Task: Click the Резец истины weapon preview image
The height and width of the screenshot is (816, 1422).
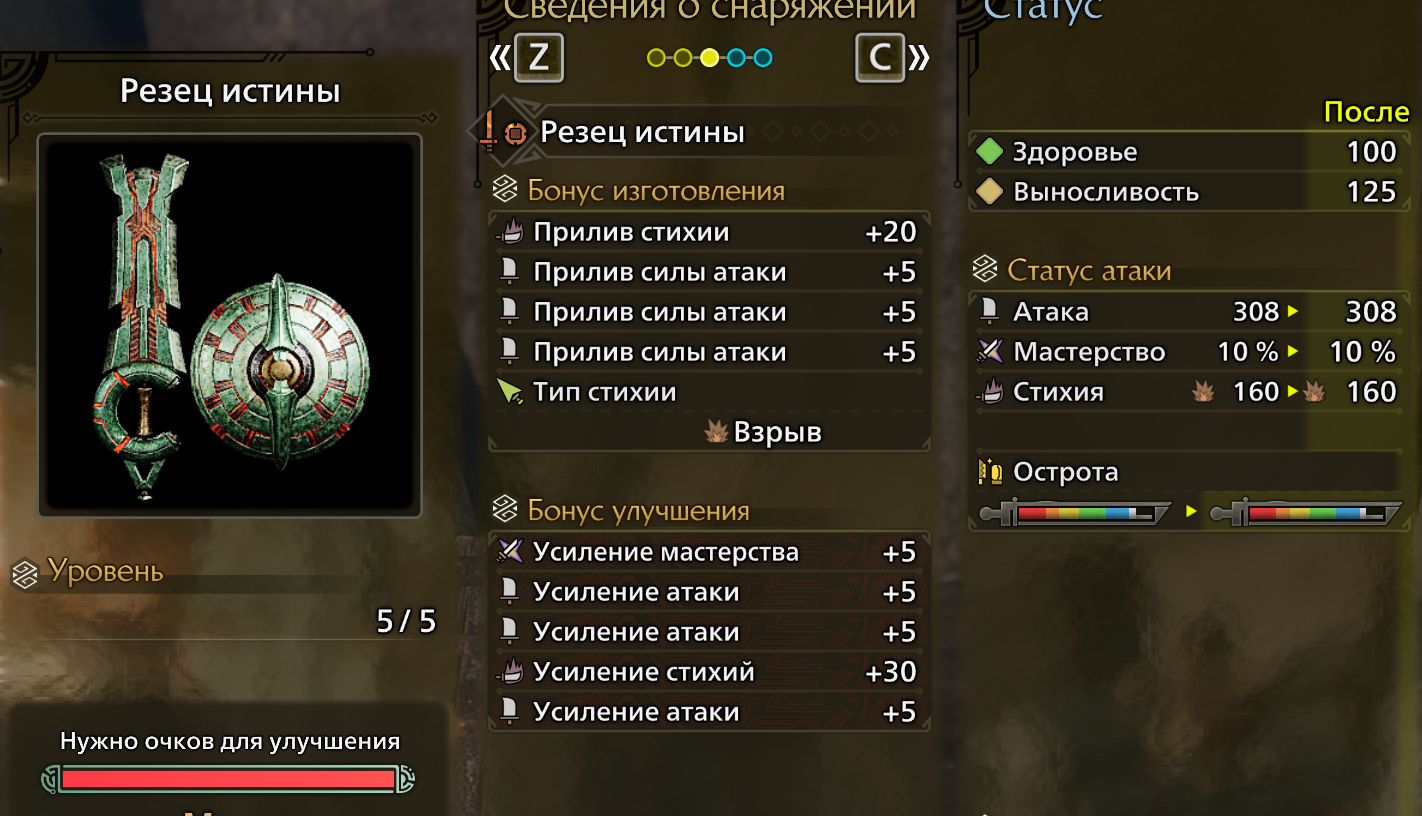Action: [230, 325]
